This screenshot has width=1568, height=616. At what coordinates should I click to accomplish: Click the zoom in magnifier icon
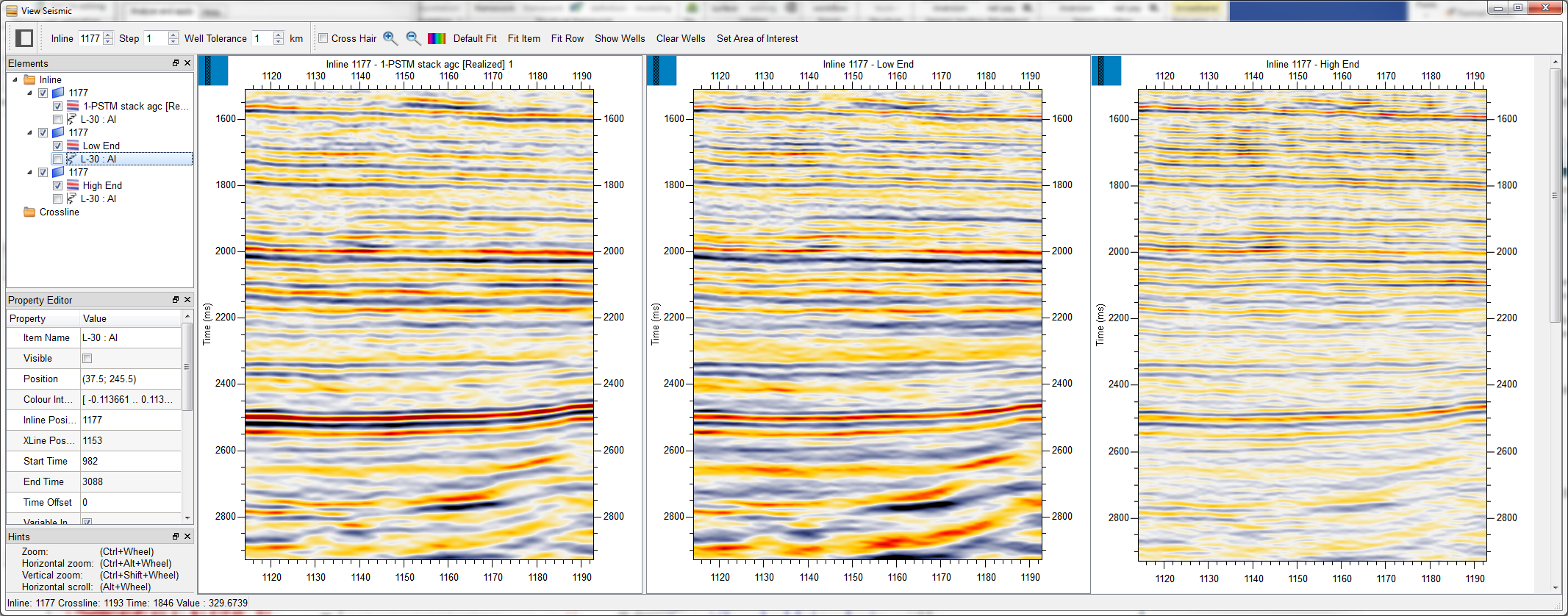390,38
